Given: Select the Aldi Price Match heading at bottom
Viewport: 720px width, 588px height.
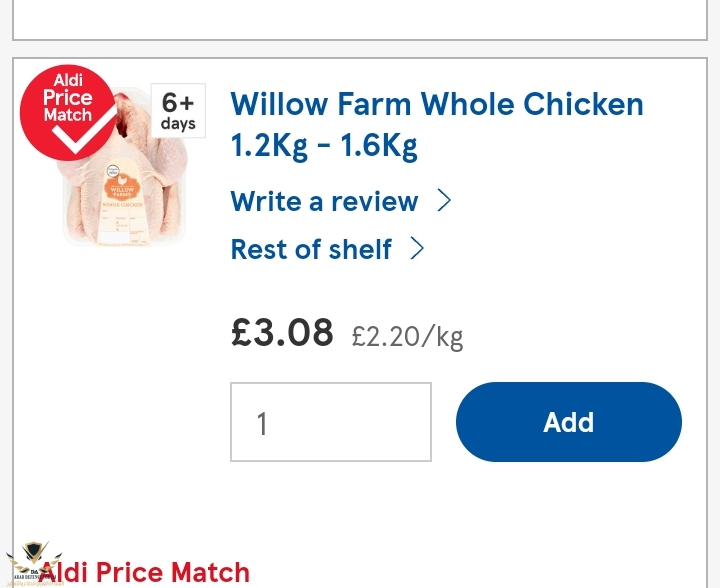Looking at the screenshot, I should [x=145, y=573].
